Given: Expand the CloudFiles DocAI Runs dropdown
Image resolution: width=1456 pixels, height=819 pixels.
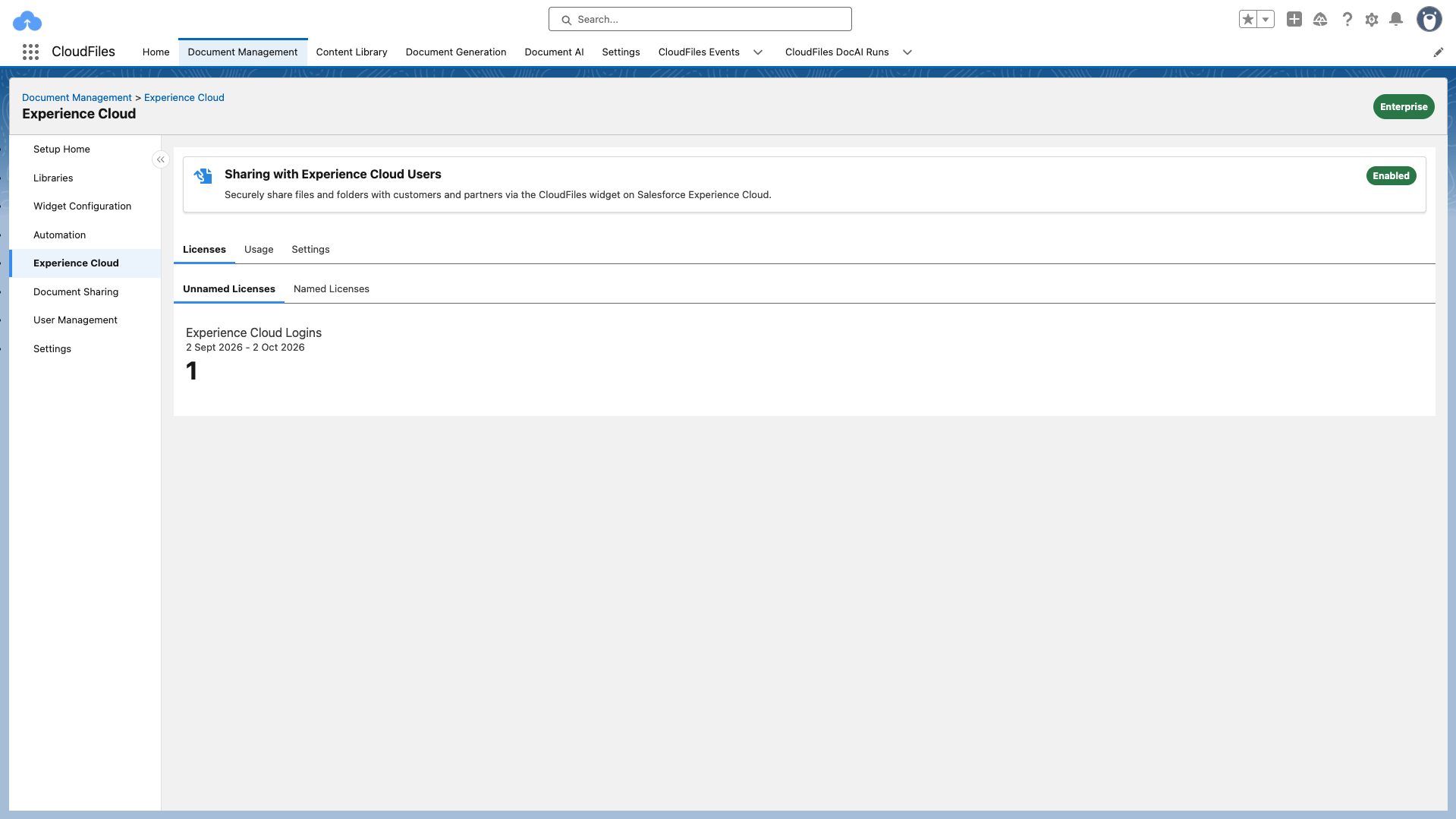Looking at the screenshot, I should [x=907, y=52].
